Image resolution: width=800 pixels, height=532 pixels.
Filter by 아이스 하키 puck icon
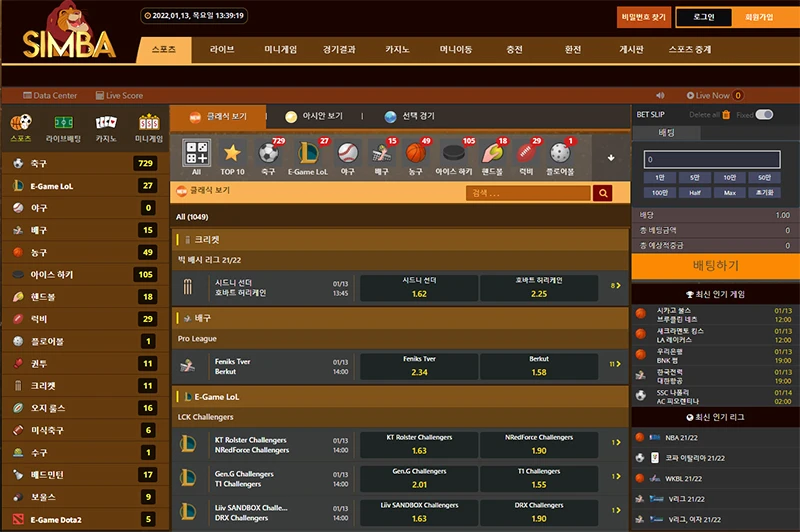coord(454,153)
